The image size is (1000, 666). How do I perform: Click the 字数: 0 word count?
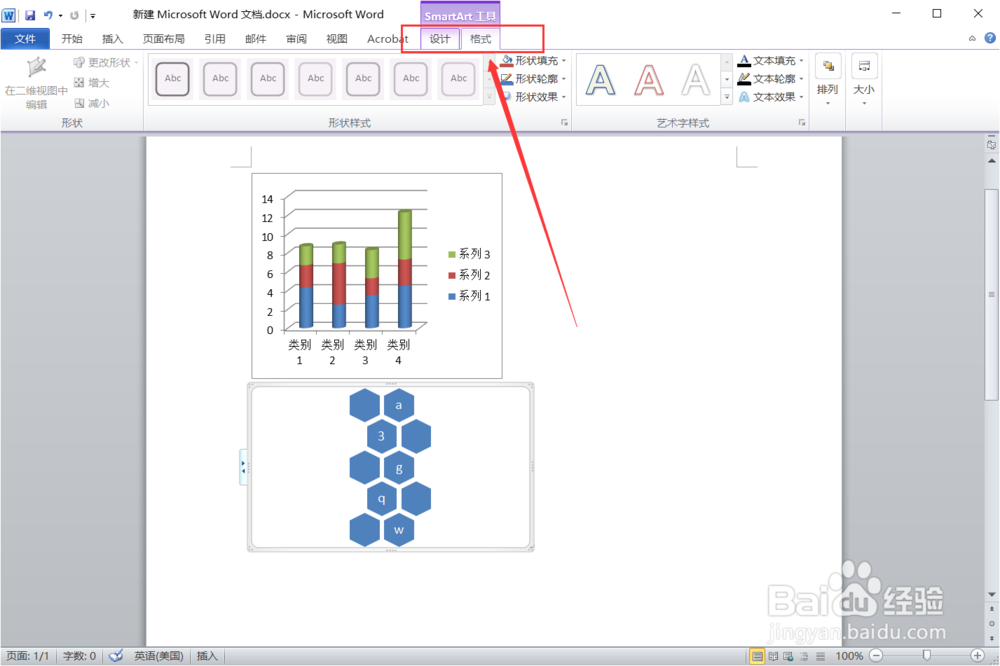pyautogui.click(x=79, y=656)
